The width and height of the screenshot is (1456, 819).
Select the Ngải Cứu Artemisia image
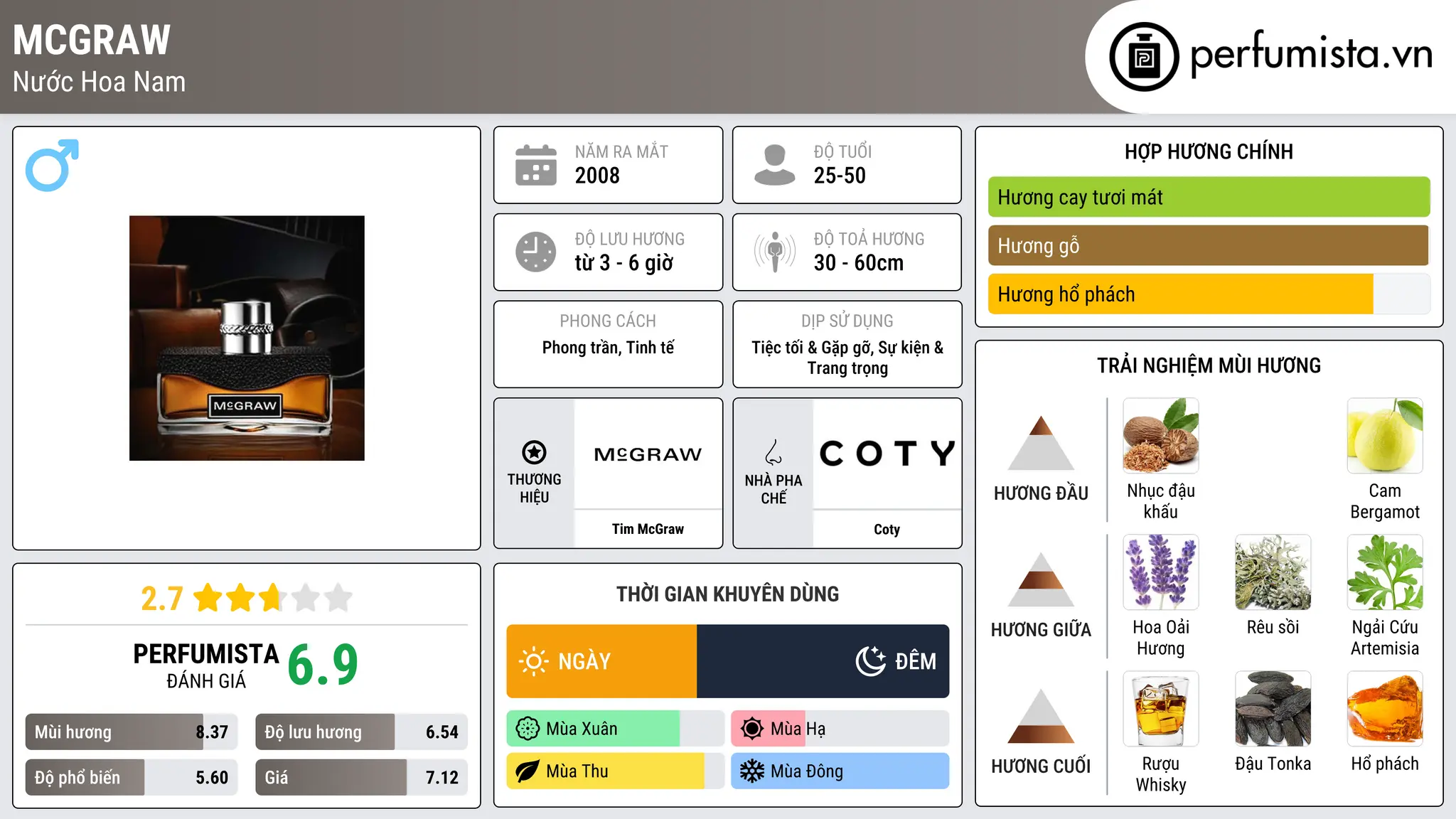tap(1385, 572)
